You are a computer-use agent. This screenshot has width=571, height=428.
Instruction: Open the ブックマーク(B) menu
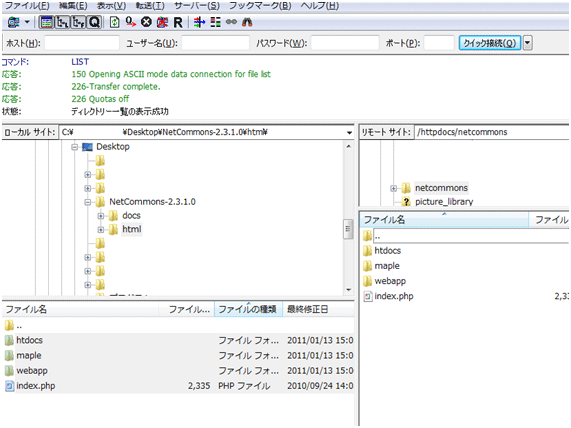coord(260,5)
